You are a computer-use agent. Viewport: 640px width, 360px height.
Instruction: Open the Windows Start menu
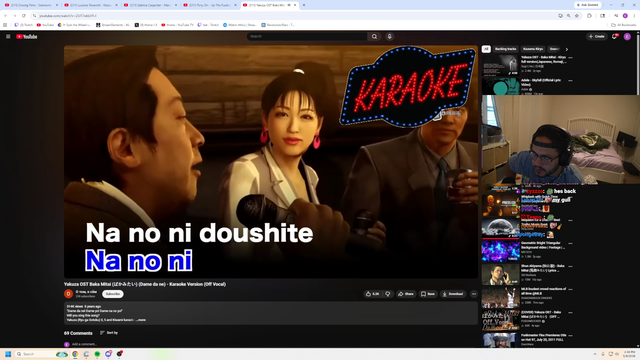pos(8,354)
